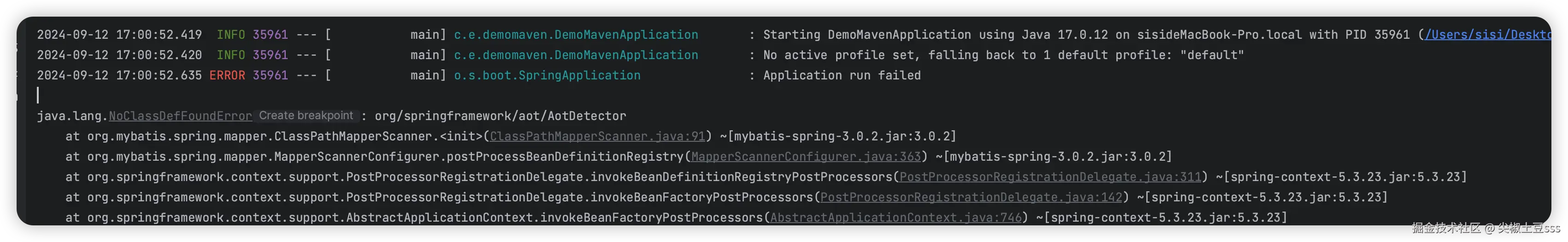Open ClassPathMapperScanner.java:91 source link

(597, 136)
